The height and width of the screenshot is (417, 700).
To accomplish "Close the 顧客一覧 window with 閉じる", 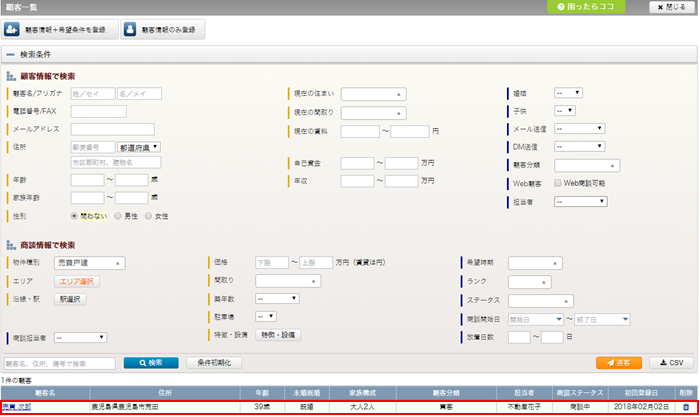I will point(671,7).
